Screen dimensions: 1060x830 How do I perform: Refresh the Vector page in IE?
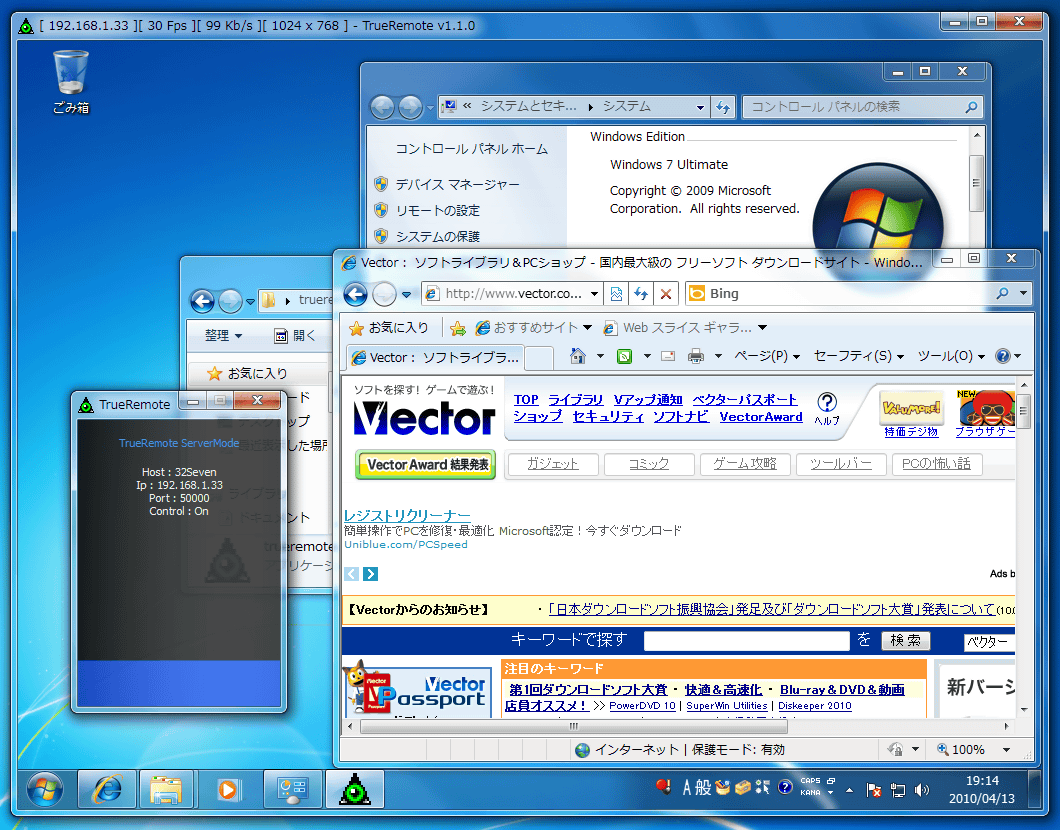click(x=641, y=294)
